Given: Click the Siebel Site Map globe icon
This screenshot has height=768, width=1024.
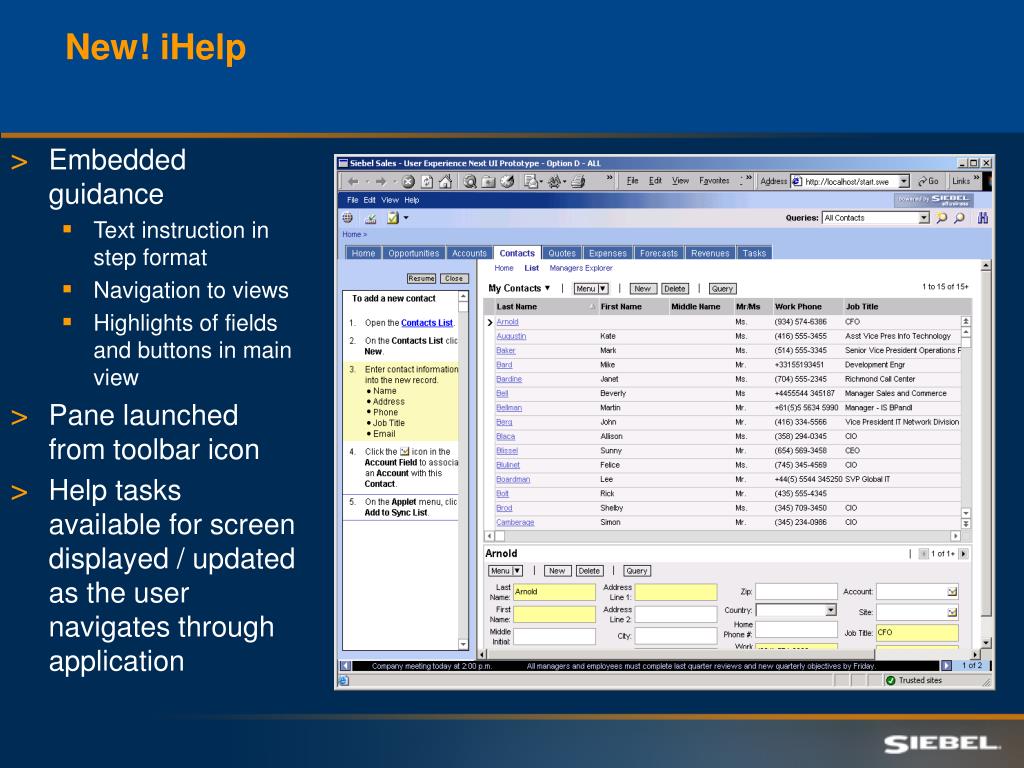Looking at the screenshot, I should pyautogui.click(x=347, y=218).
